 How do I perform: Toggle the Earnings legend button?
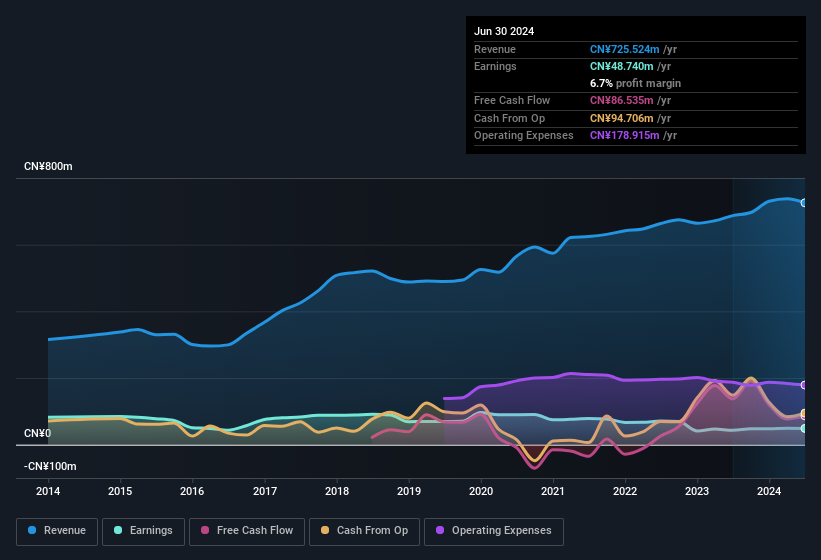pos(143,531)
